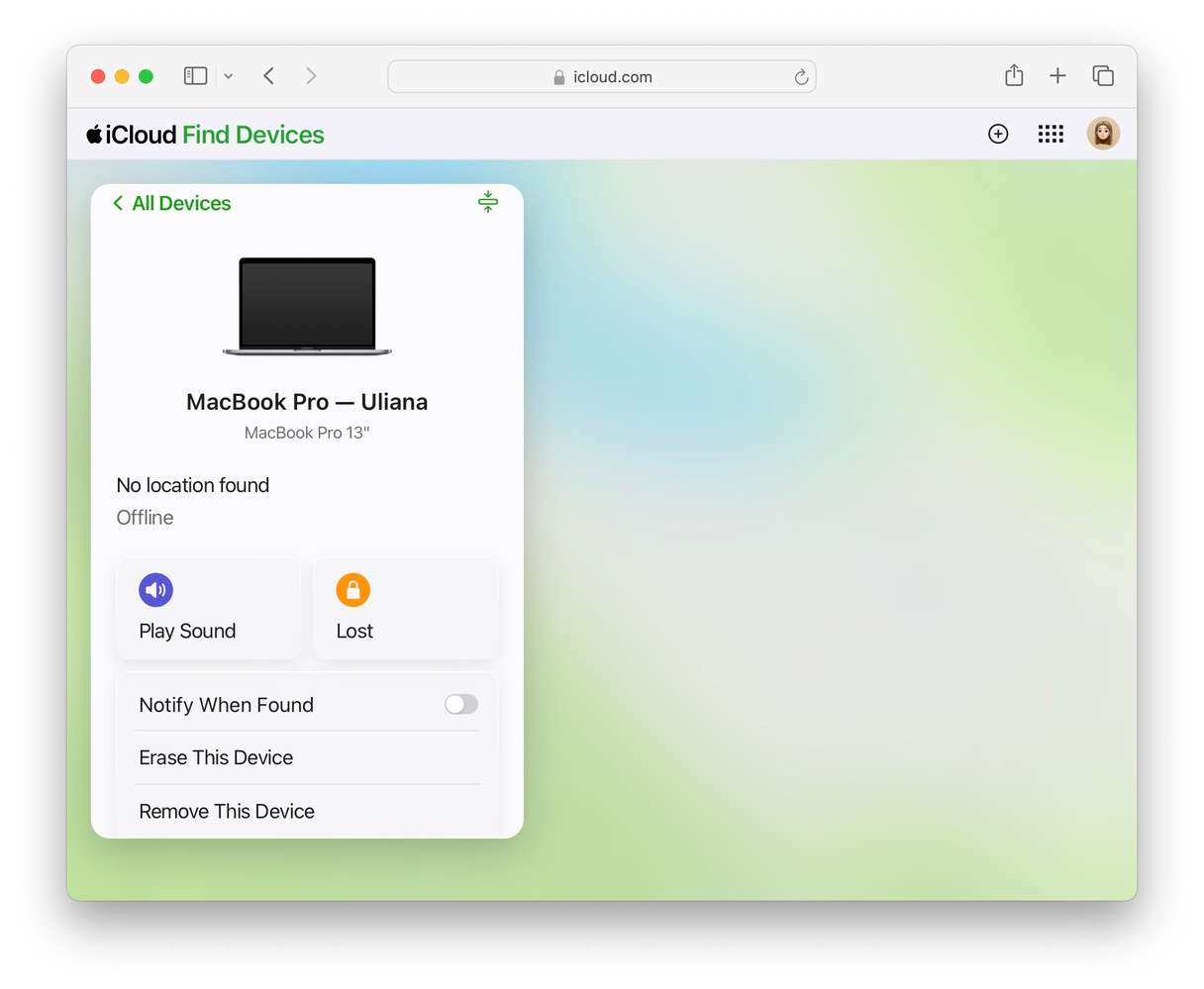Mark the device as Lost

pos(406,609)
